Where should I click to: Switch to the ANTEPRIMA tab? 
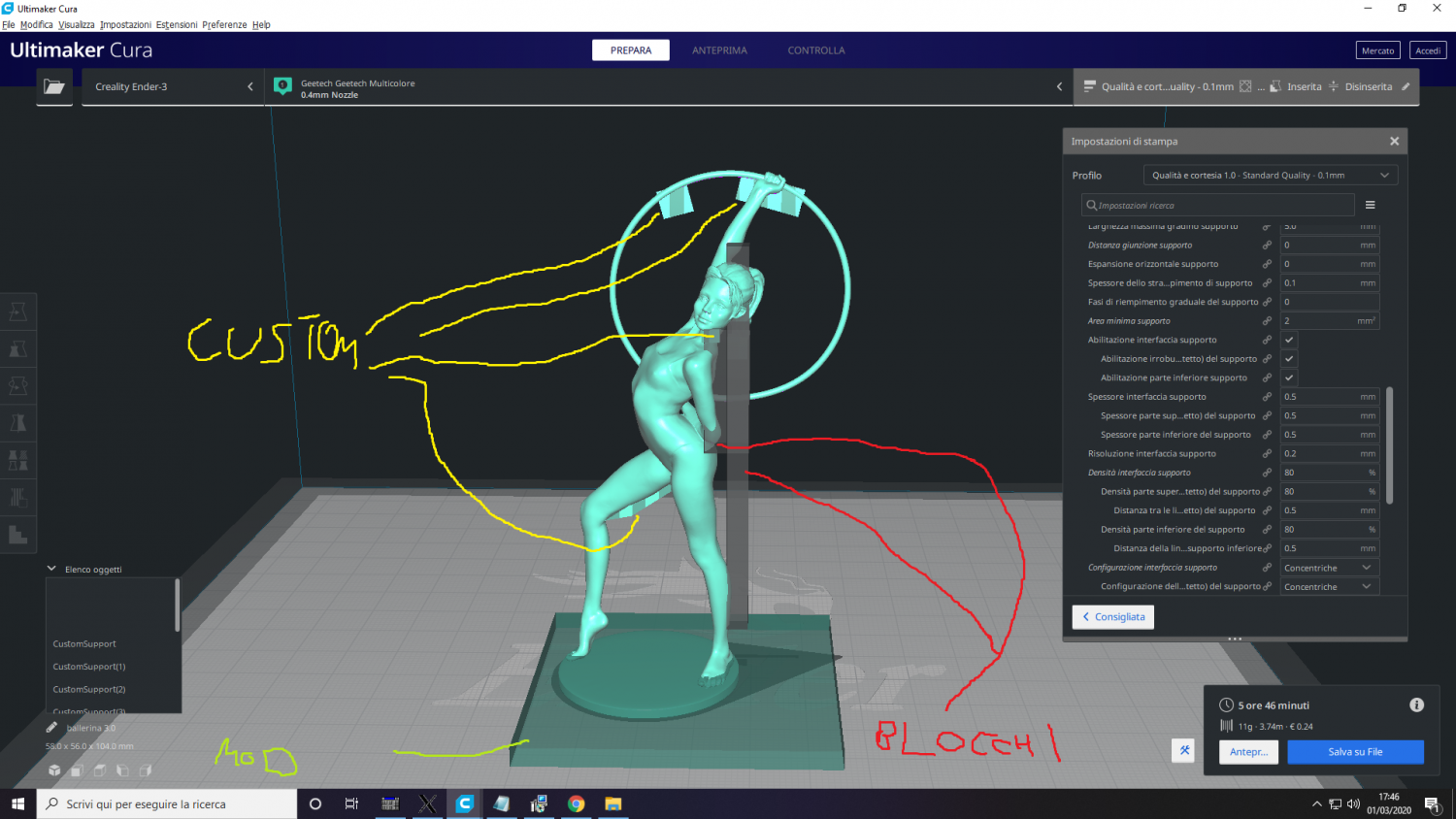[719, 50]
